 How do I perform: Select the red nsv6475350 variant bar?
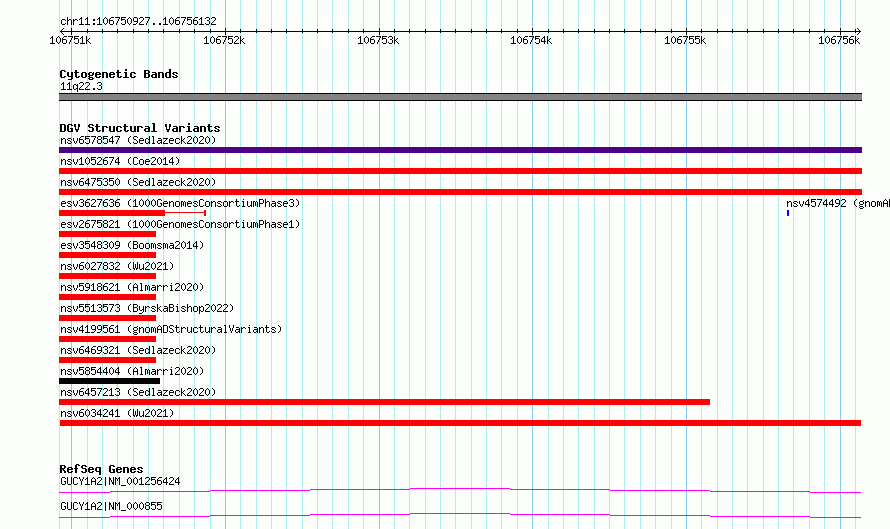click(460, 192)
